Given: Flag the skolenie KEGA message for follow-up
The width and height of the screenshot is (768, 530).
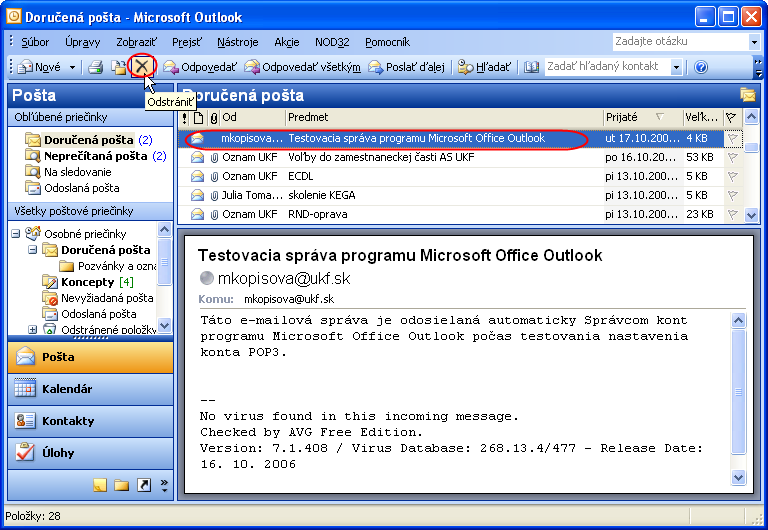Looking at the screenshot, I should [732, 196].
